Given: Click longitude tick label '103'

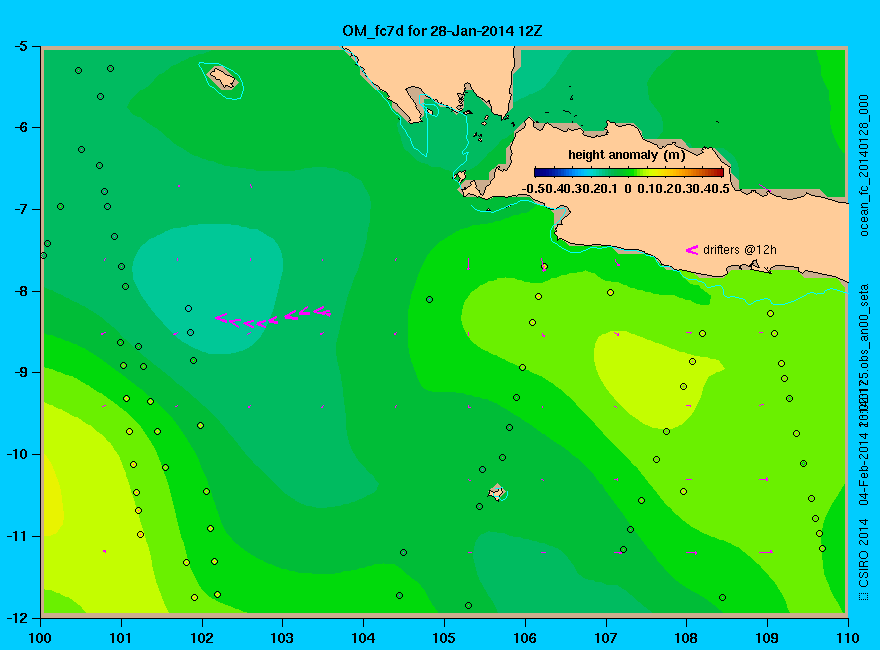Looking at the screenshot, I should pos(282,638).
